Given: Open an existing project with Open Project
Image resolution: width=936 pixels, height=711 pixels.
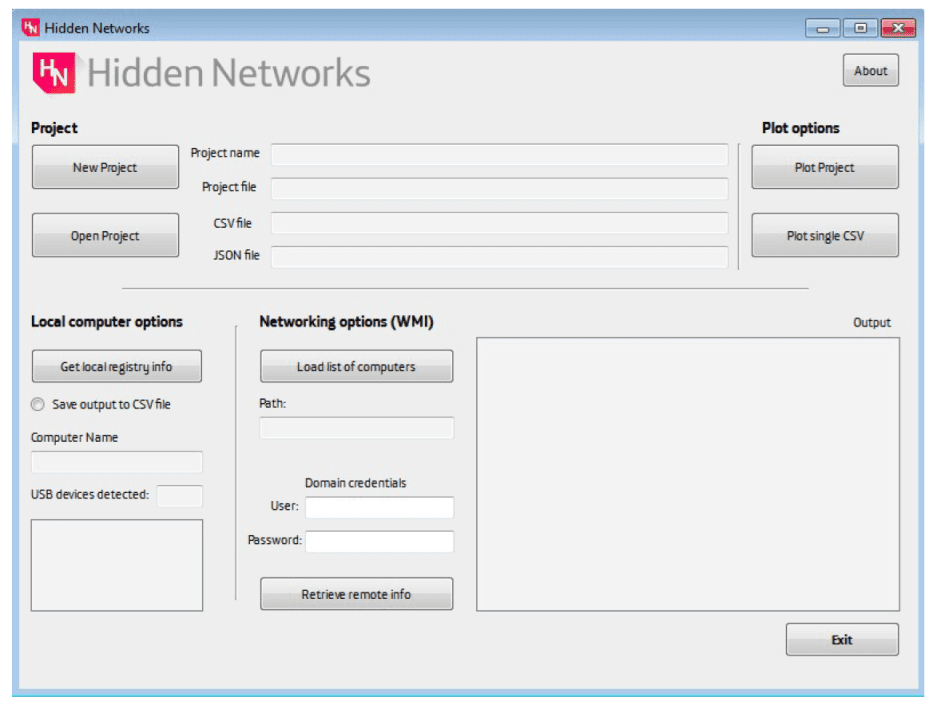Looking at the screenshot, I should pyautogui.click(x=105, y=236).
